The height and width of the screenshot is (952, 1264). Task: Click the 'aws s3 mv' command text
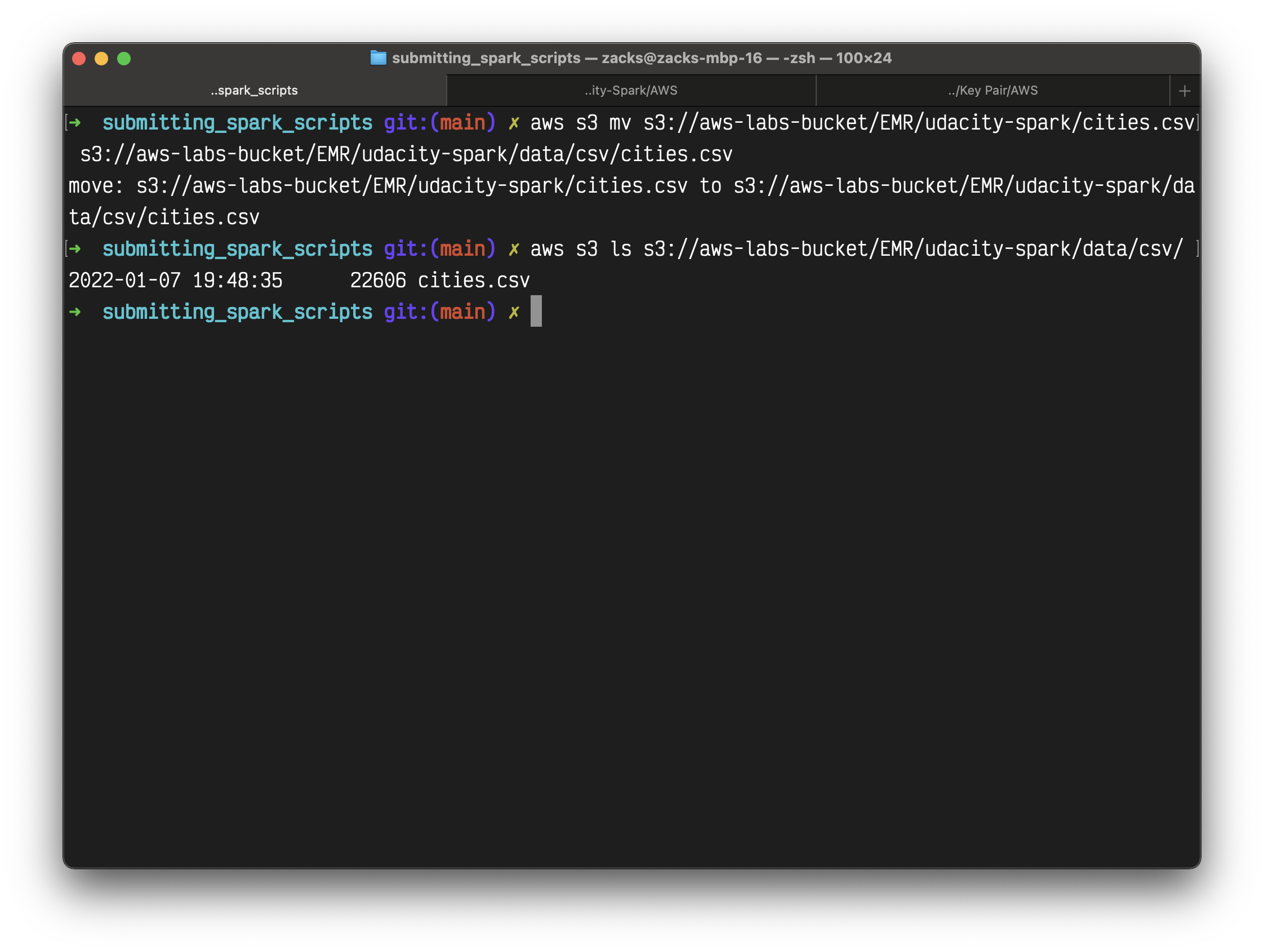(x=580, y=123)
